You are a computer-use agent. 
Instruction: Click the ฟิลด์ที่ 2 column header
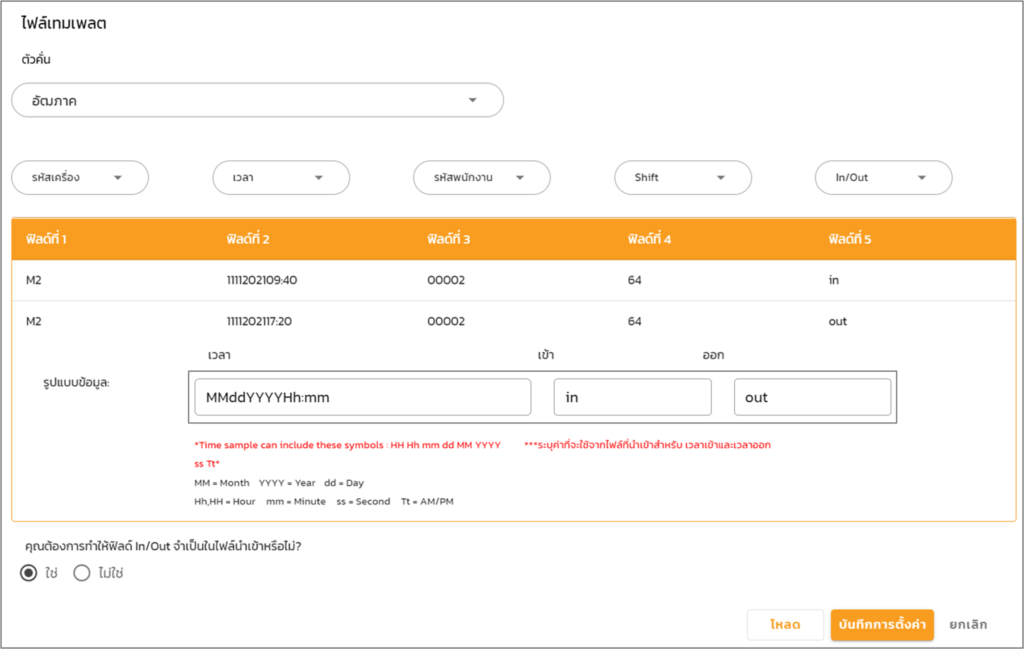coord(248,240)
